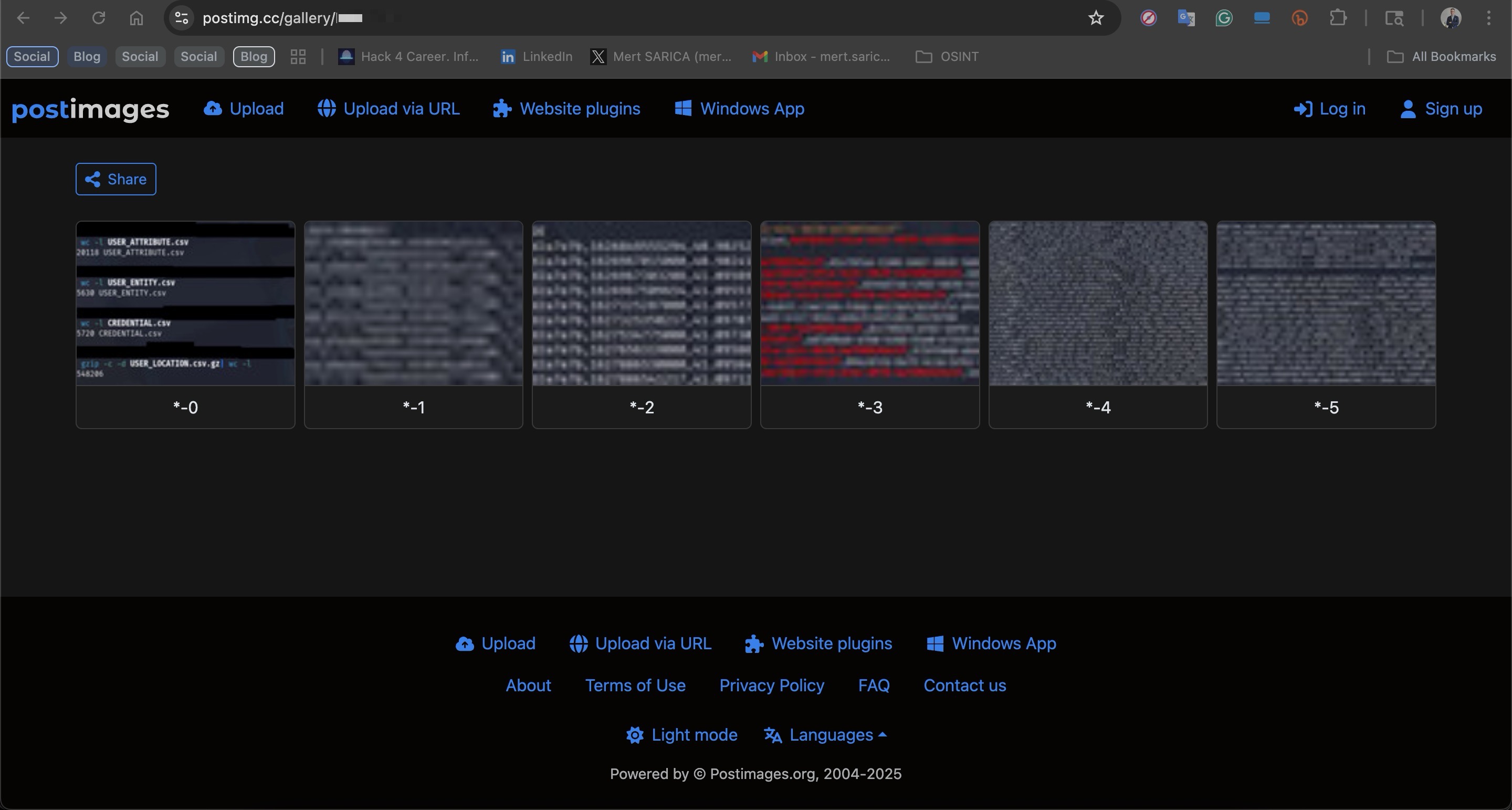Open the USER_ATTRIBUTE.csv thumbnail labeled *-0

[x=185, y=304]
